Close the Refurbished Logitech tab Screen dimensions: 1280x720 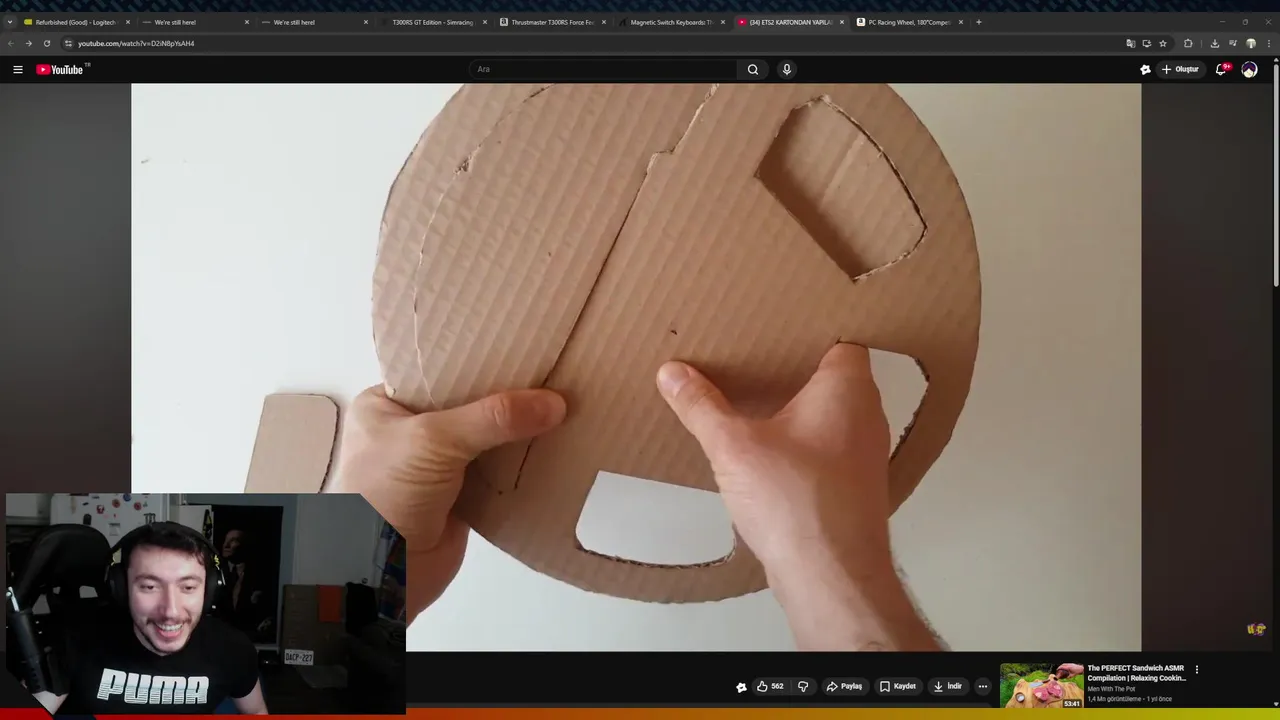coord(128,22)
